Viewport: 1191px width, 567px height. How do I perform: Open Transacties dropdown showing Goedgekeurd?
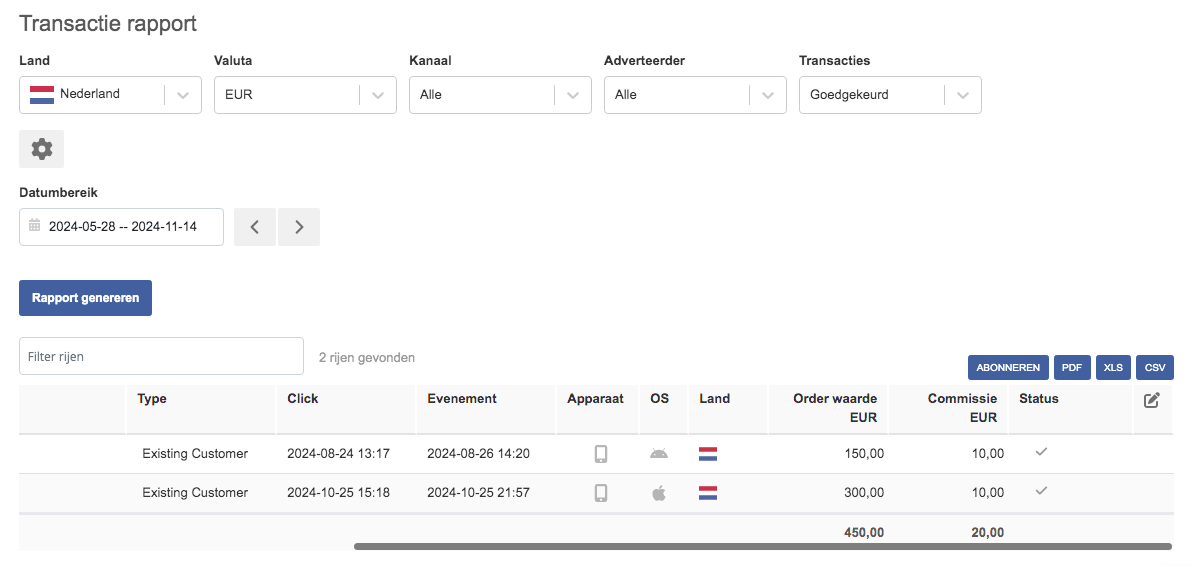point(890,95)
